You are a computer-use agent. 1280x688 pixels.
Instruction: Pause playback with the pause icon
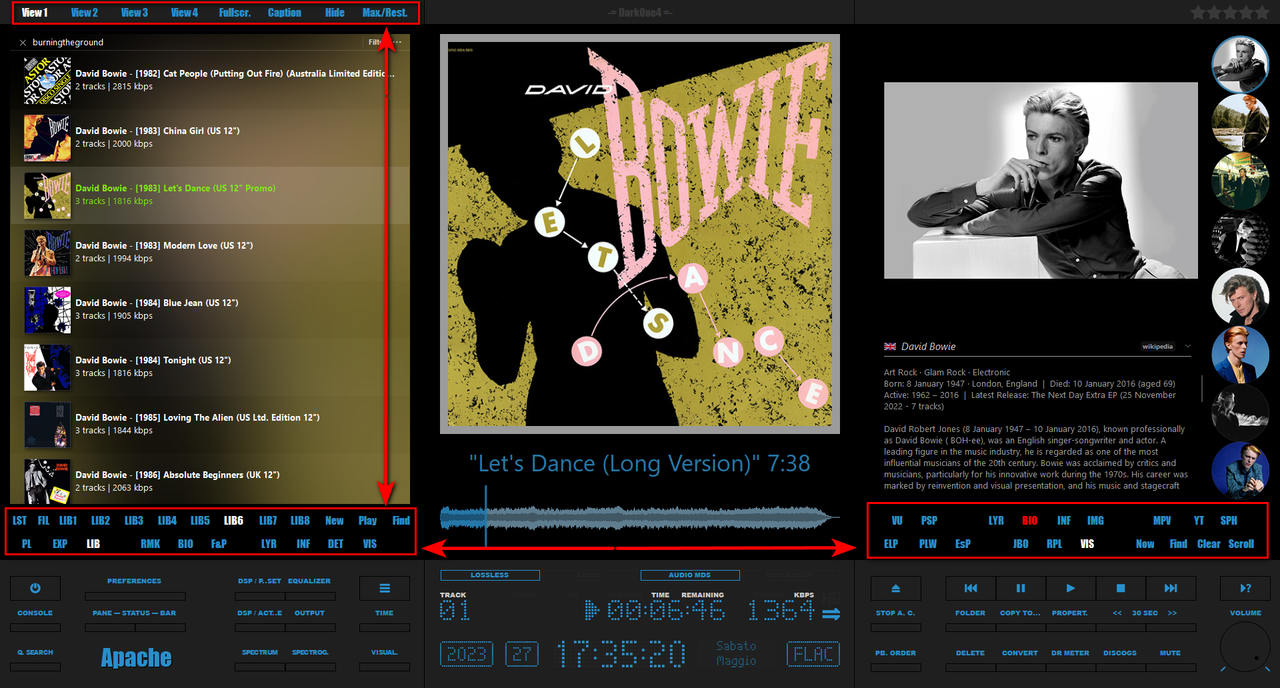point(1020,588)
